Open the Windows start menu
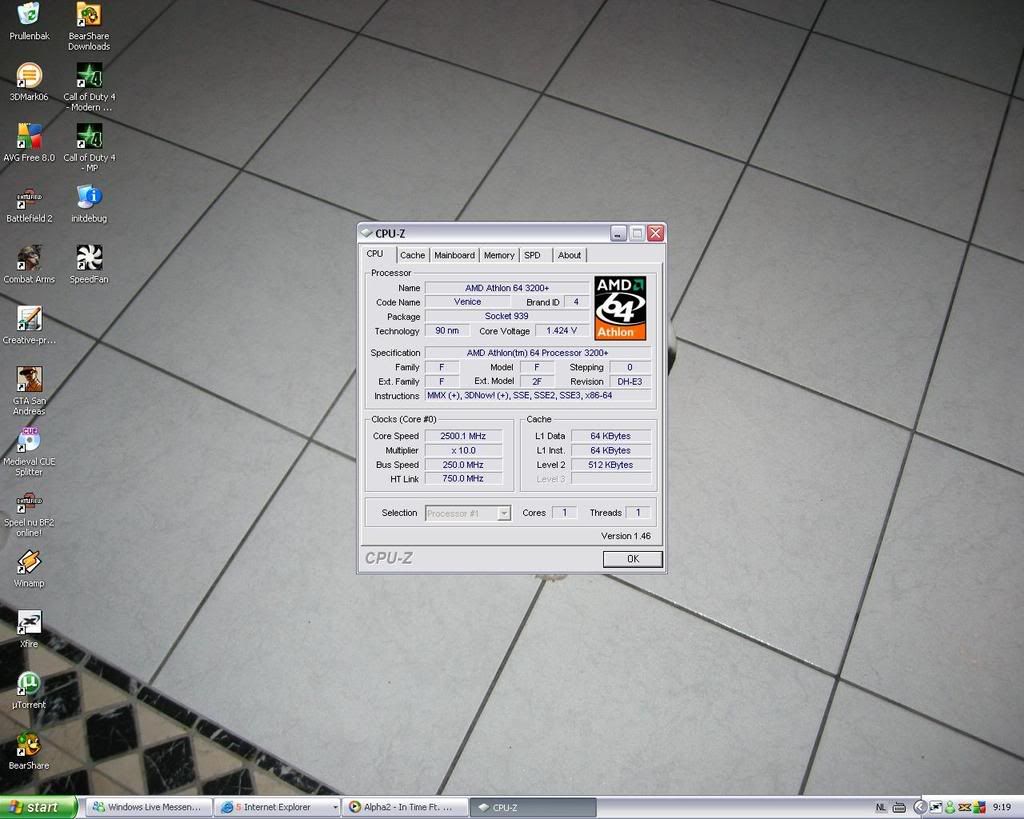The height and width of the screenshot is (819, 1024). [x=38, y=808]
